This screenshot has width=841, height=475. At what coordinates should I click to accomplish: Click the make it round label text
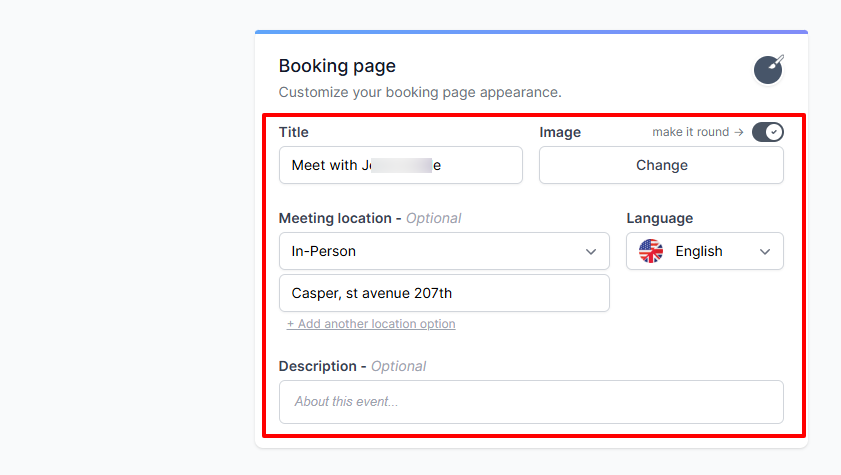tap(691, 132)
